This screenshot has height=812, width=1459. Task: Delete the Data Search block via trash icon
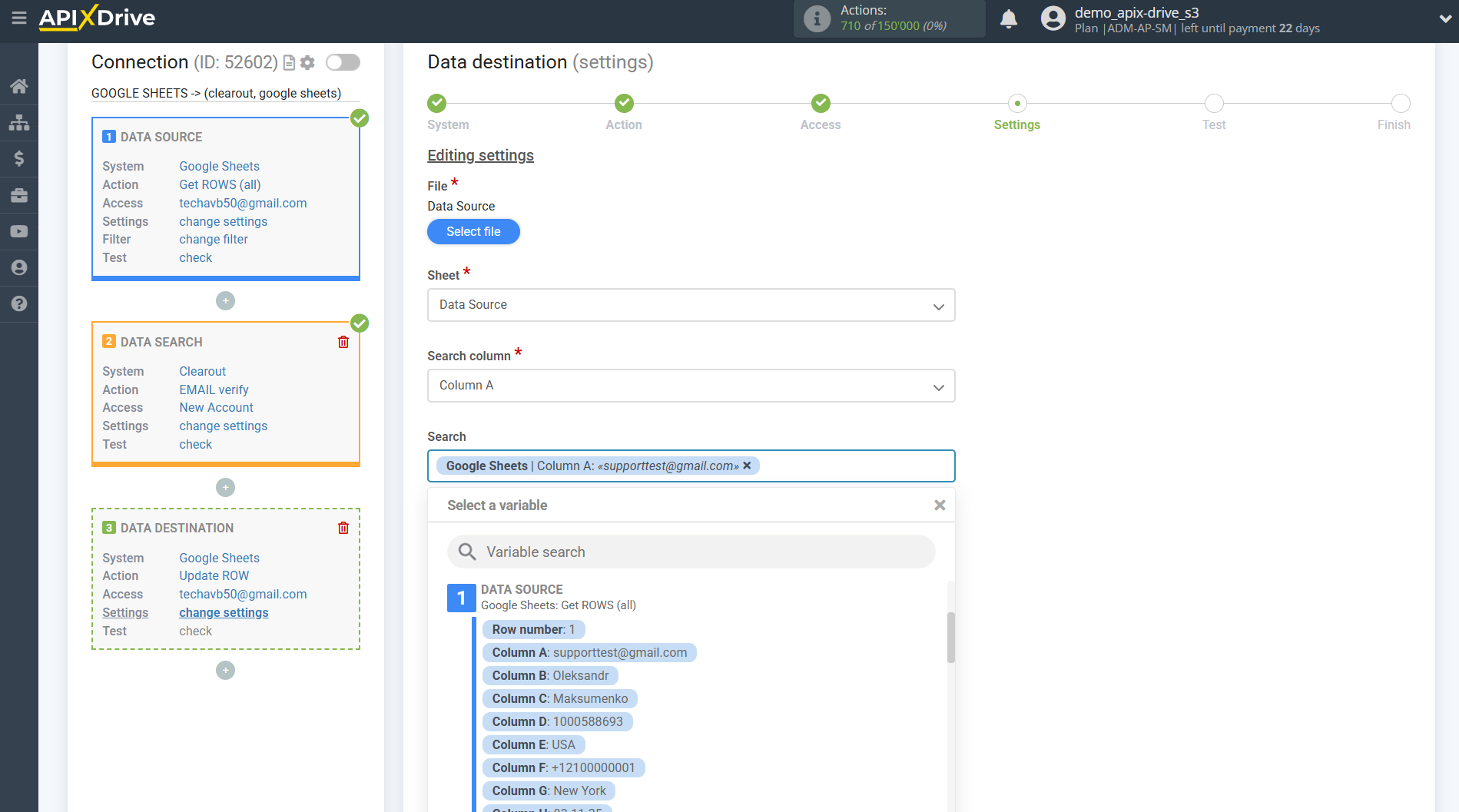pyautogui.click(x=343, y=342)
